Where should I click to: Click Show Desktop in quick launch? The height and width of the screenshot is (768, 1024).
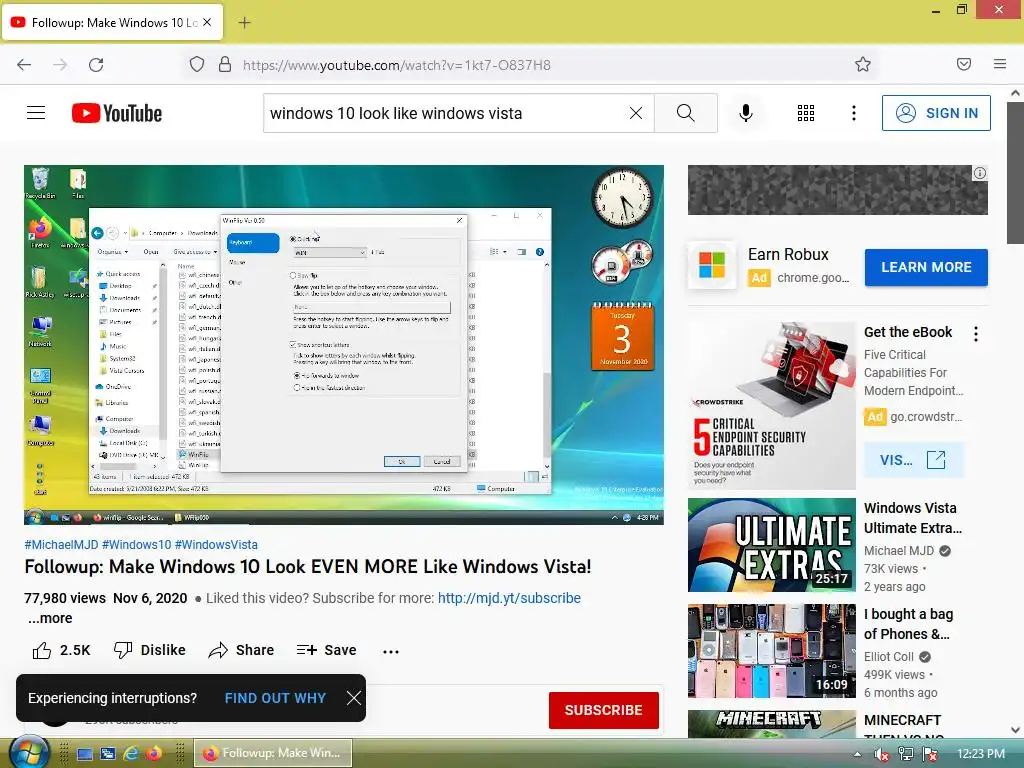85,754
